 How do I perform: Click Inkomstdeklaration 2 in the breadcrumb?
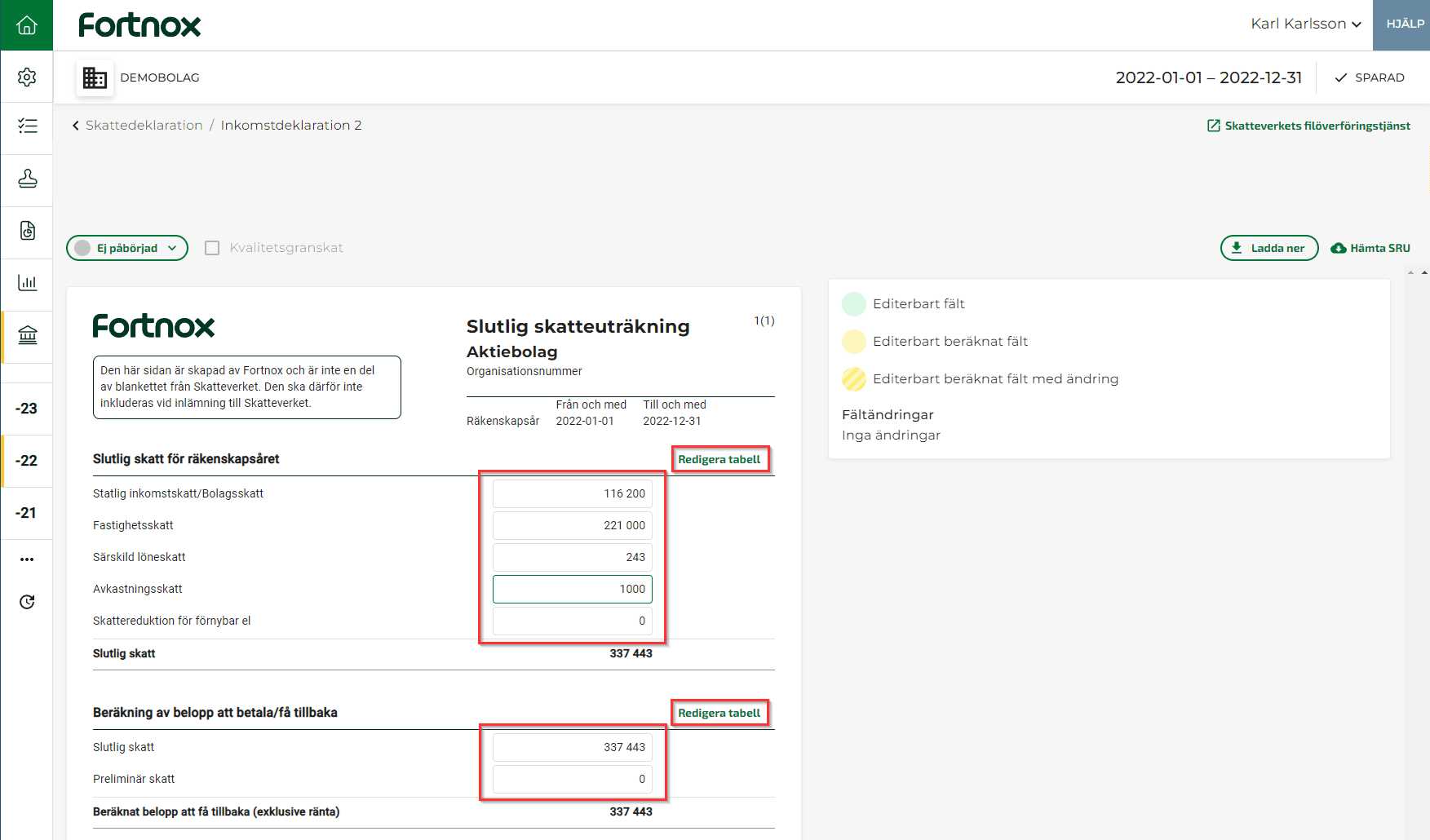pyautogui.click(x=291, y=125)
